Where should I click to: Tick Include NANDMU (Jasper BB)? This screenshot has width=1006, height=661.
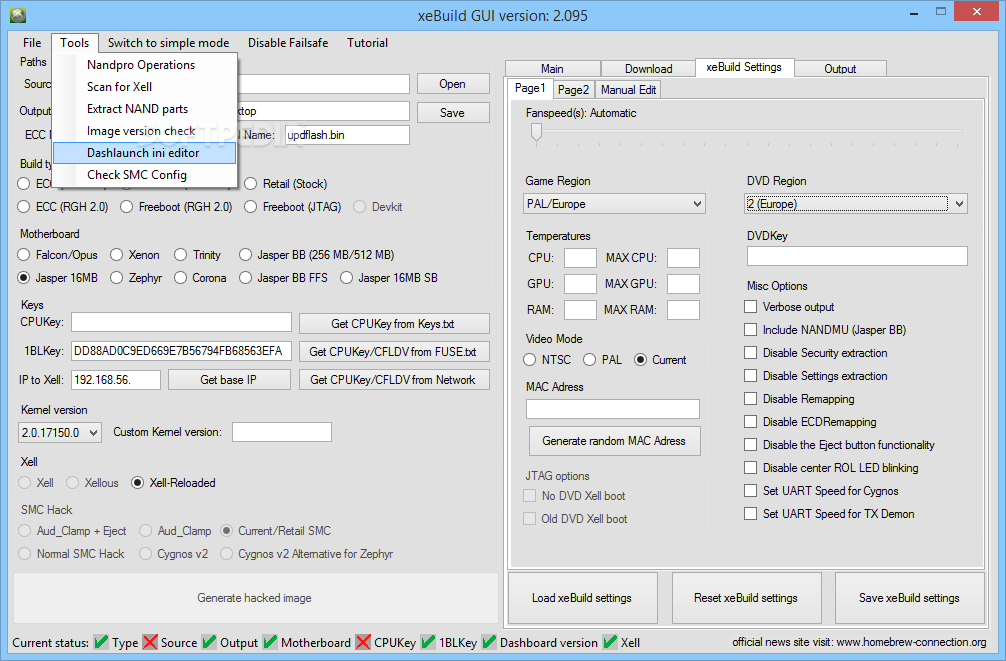click(x=751, y=330)
